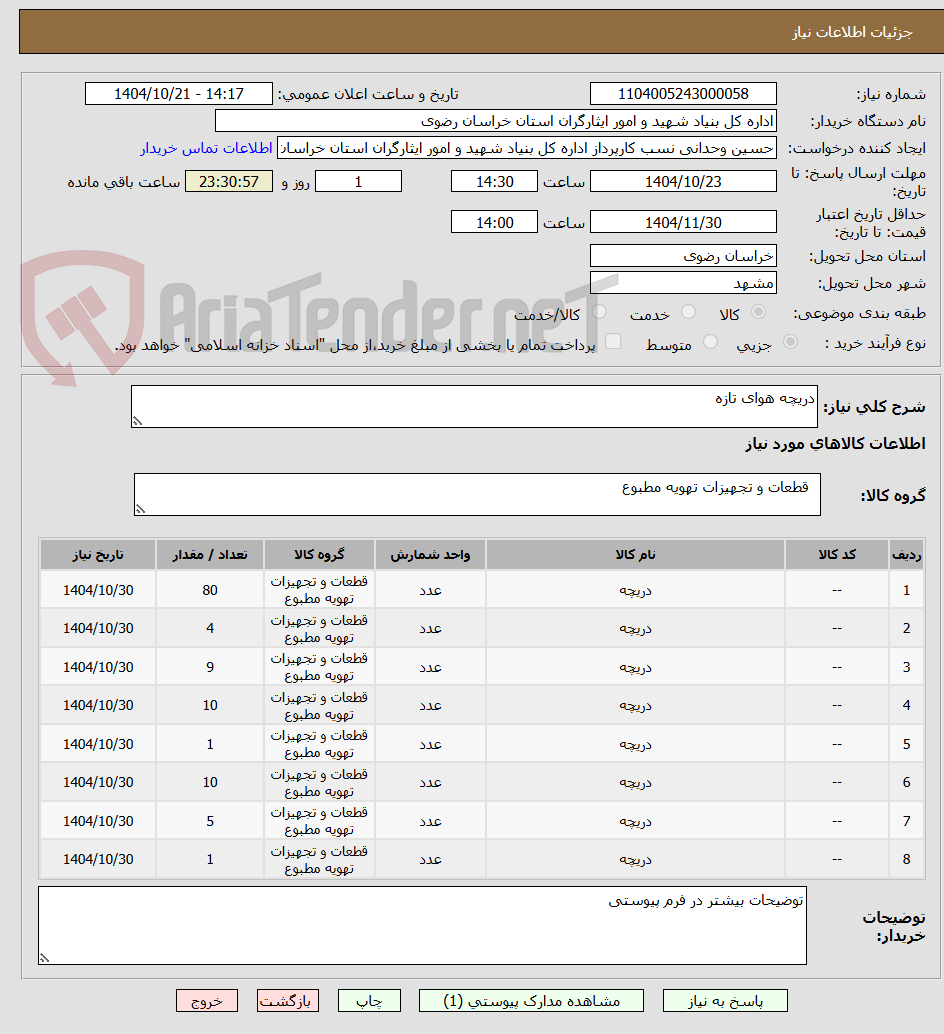This screenshot has width=944, height=1034.
Task: Select the متوسط purchase type radio
Action: [x=710, y=342]
